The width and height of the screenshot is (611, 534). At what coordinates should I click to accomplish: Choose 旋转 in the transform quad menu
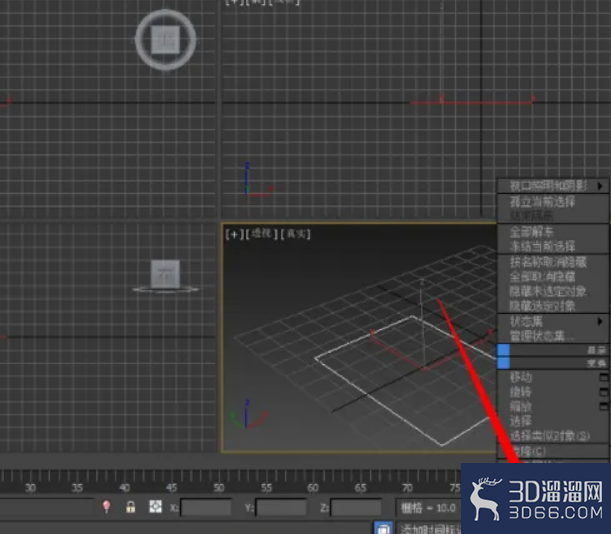[521, 392]
